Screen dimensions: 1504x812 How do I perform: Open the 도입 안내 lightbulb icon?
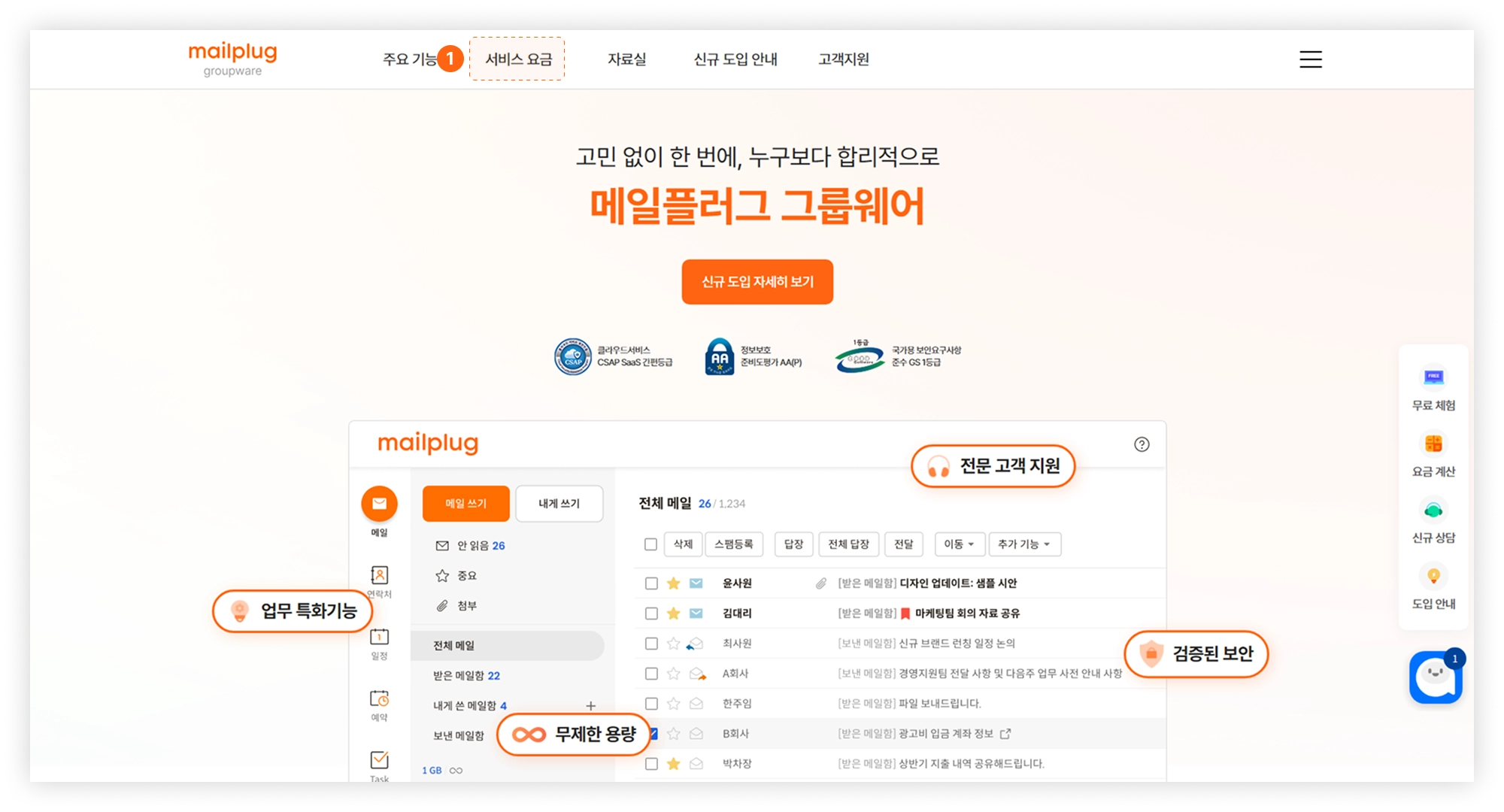[x=1433, y=576]
